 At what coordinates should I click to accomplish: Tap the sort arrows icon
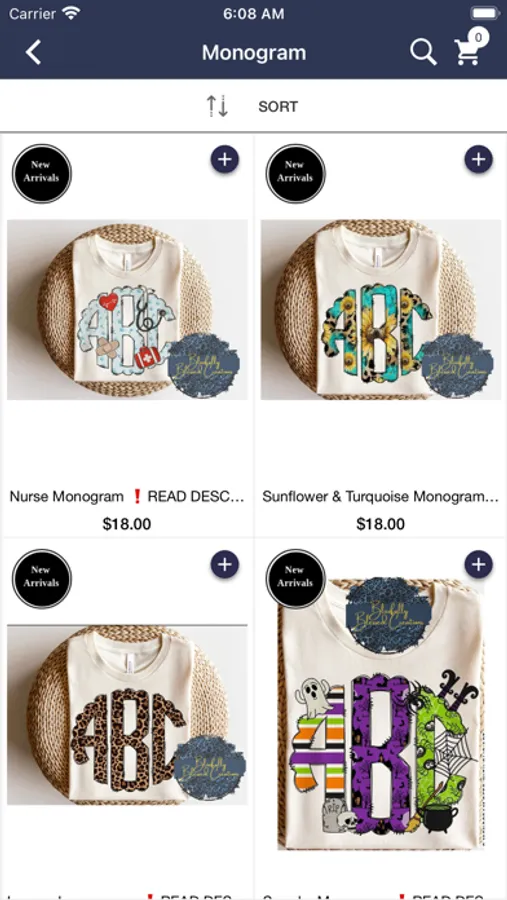(x=218, y=107)
